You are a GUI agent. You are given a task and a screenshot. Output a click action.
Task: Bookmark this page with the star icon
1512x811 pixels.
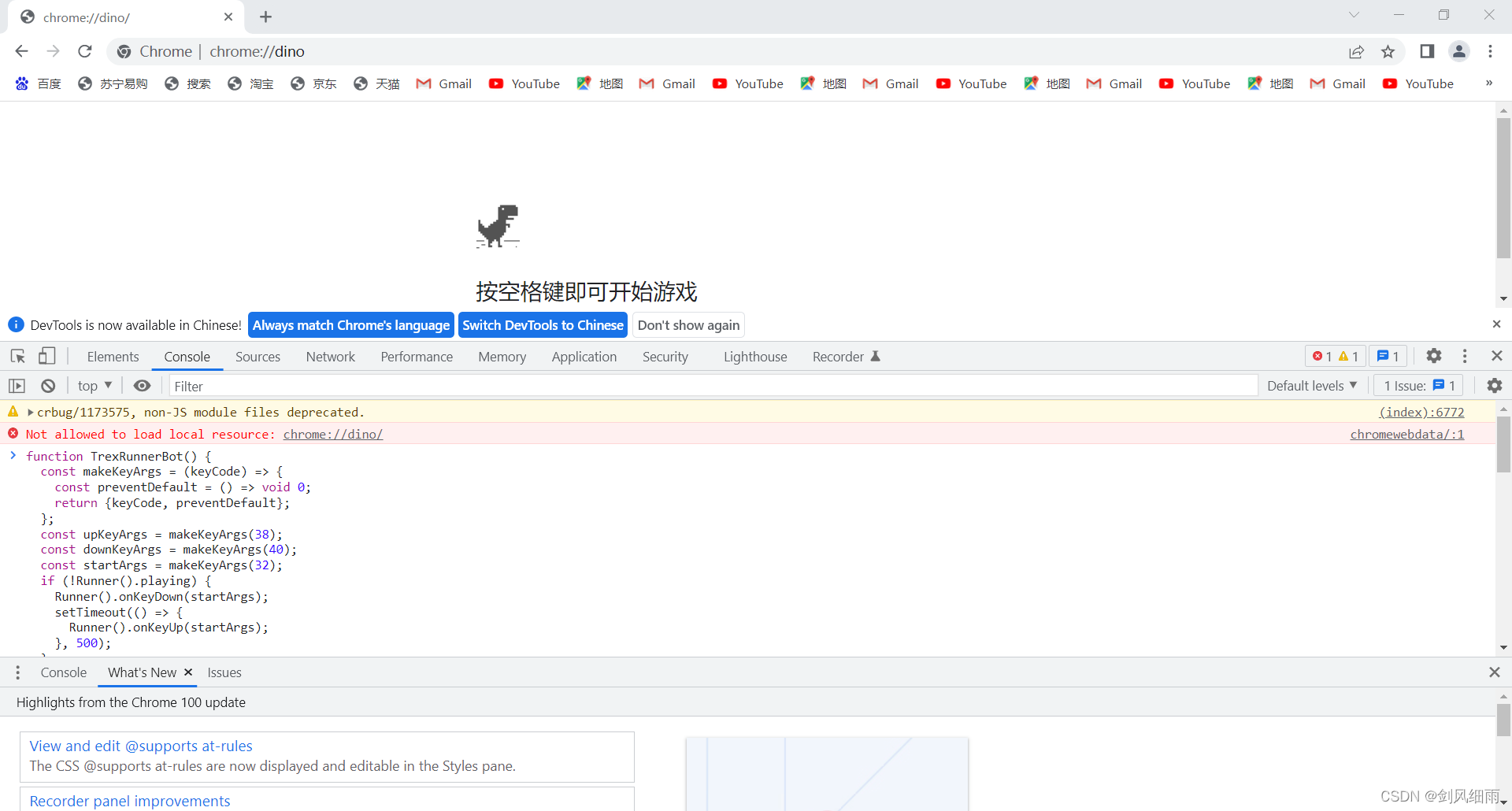tap(1388, 51)
